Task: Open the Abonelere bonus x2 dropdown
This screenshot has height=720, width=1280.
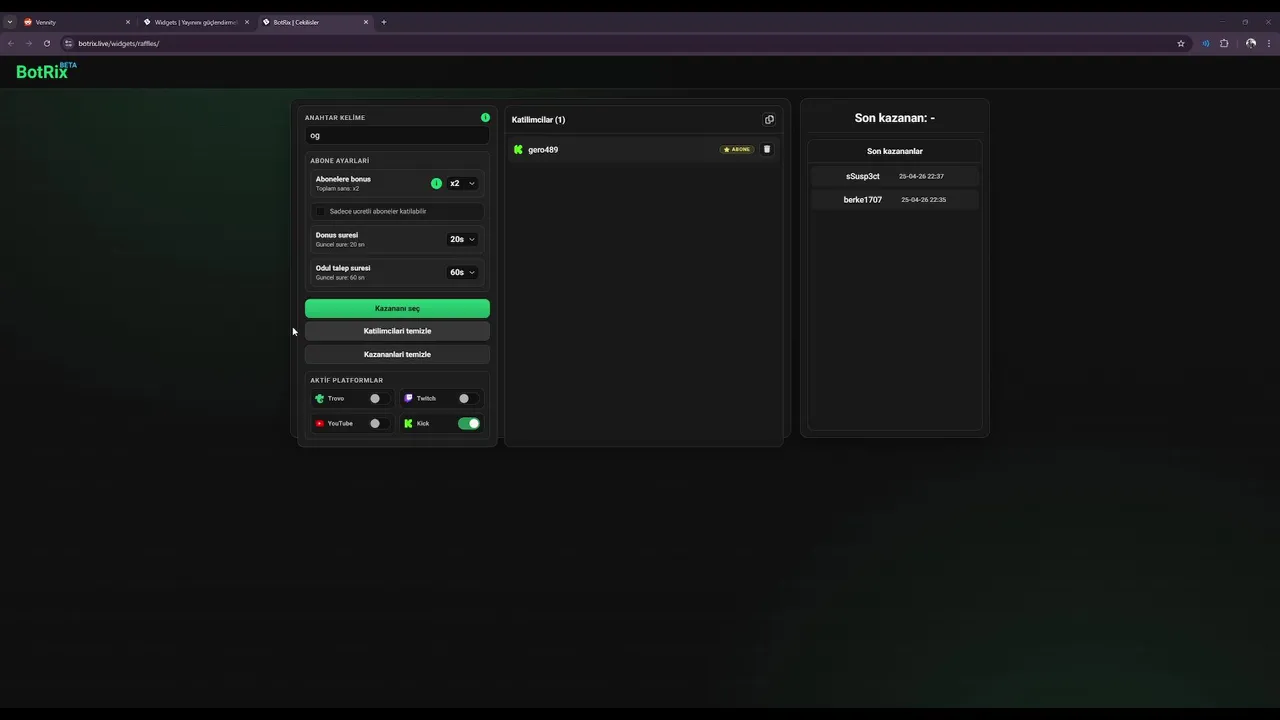Action: [462, 184]
